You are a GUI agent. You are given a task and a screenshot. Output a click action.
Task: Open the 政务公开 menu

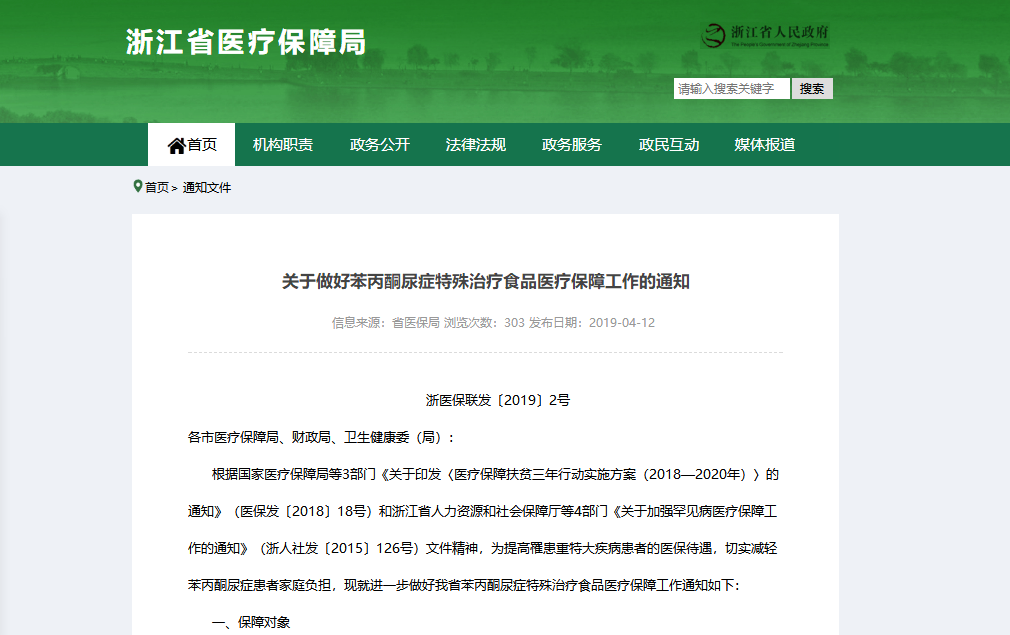pos(379,145)
